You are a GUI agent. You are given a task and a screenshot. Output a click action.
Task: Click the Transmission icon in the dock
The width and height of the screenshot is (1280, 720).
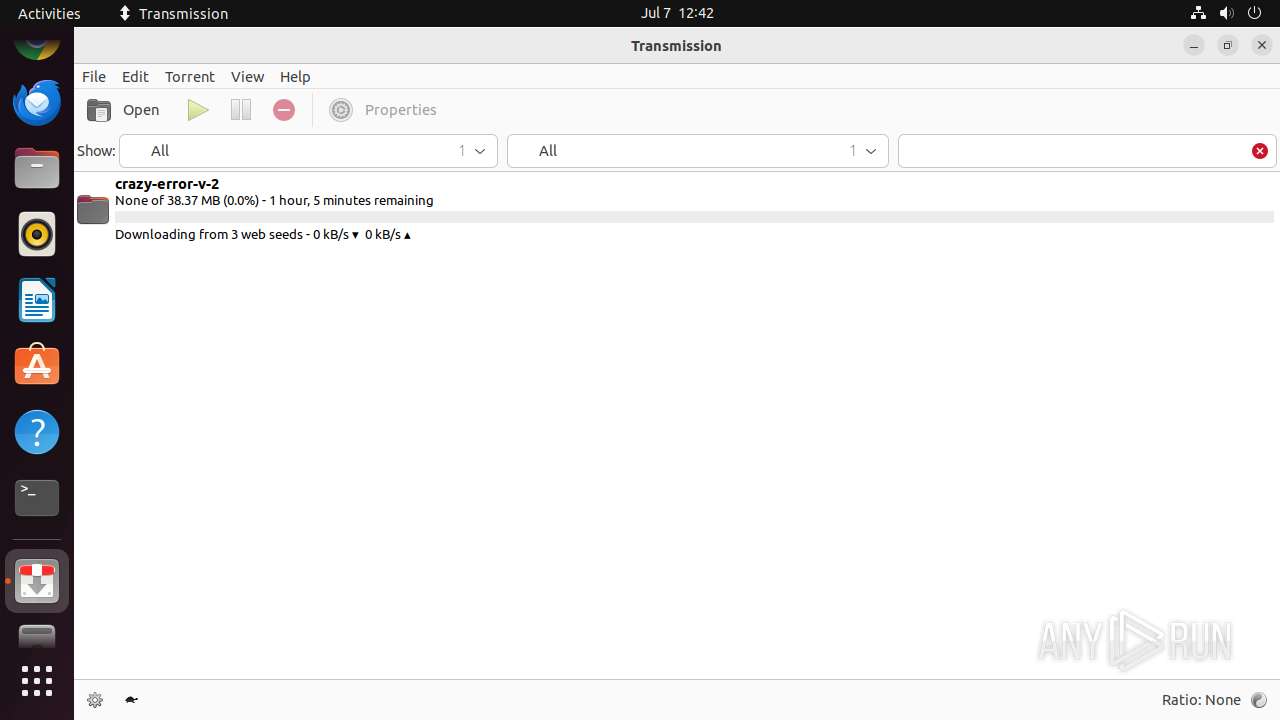[x=37, y=581]
